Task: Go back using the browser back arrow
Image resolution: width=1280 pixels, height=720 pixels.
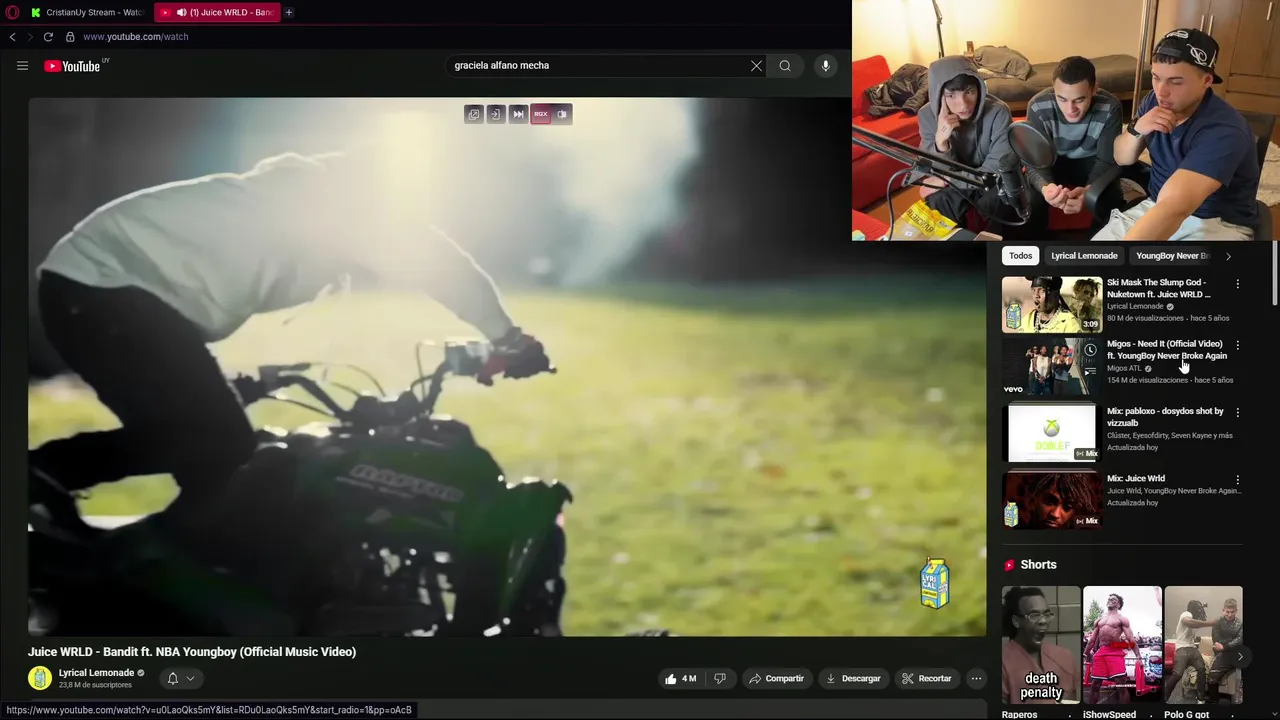Action: pos(12,37)
